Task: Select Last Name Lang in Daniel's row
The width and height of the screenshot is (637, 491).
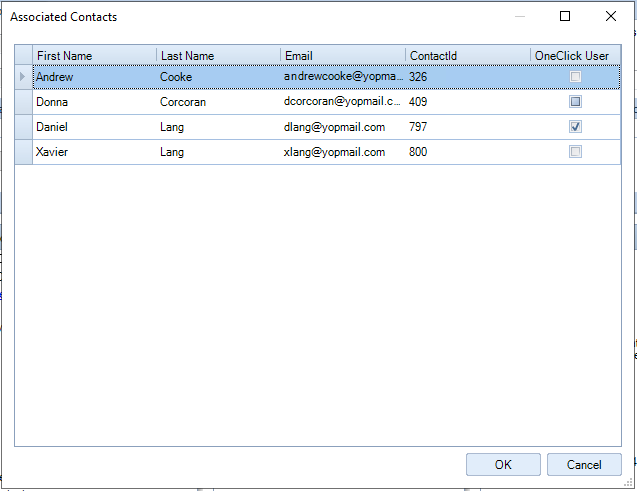Action: coord(219,127)
